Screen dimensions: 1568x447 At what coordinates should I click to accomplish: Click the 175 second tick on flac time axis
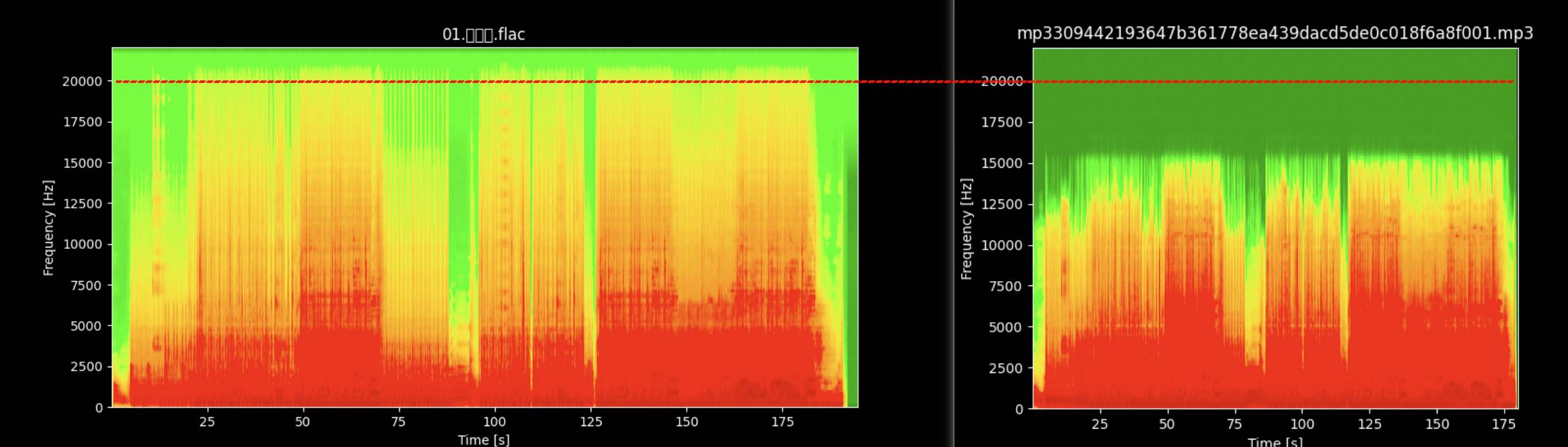pos(782,422)
